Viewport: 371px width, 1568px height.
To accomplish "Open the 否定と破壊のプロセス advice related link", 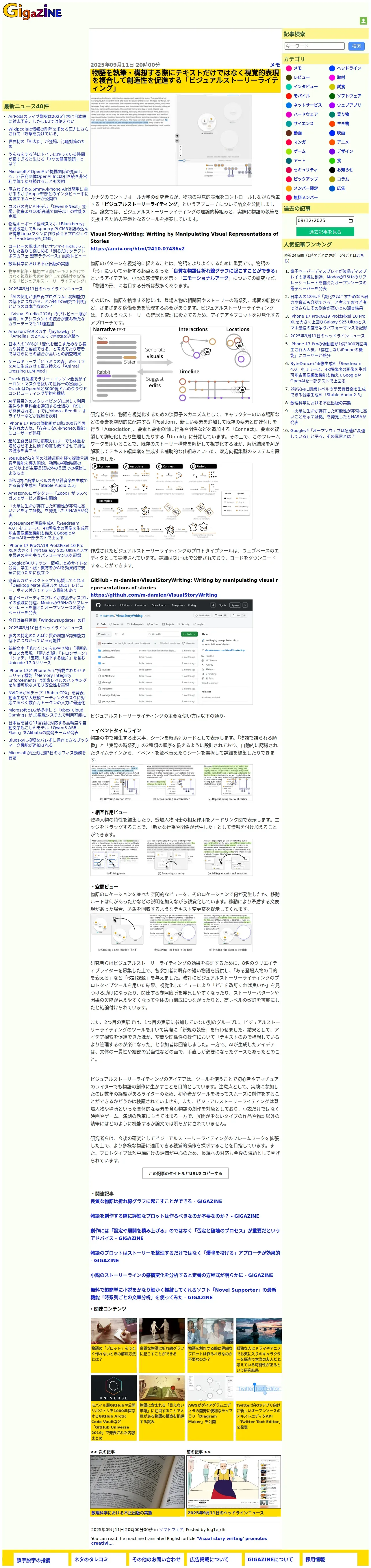I will pos(185,1234).
